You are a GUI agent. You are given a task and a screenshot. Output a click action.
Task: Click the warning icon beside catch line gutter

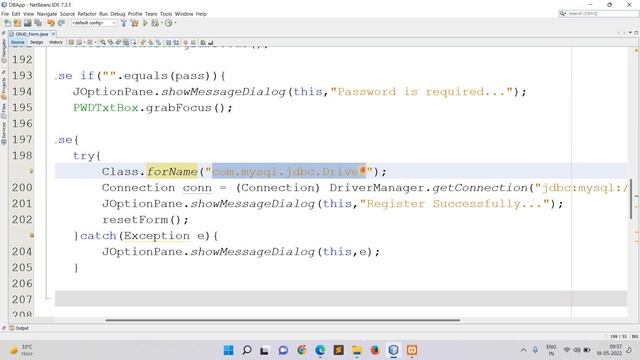click(31, 236)
